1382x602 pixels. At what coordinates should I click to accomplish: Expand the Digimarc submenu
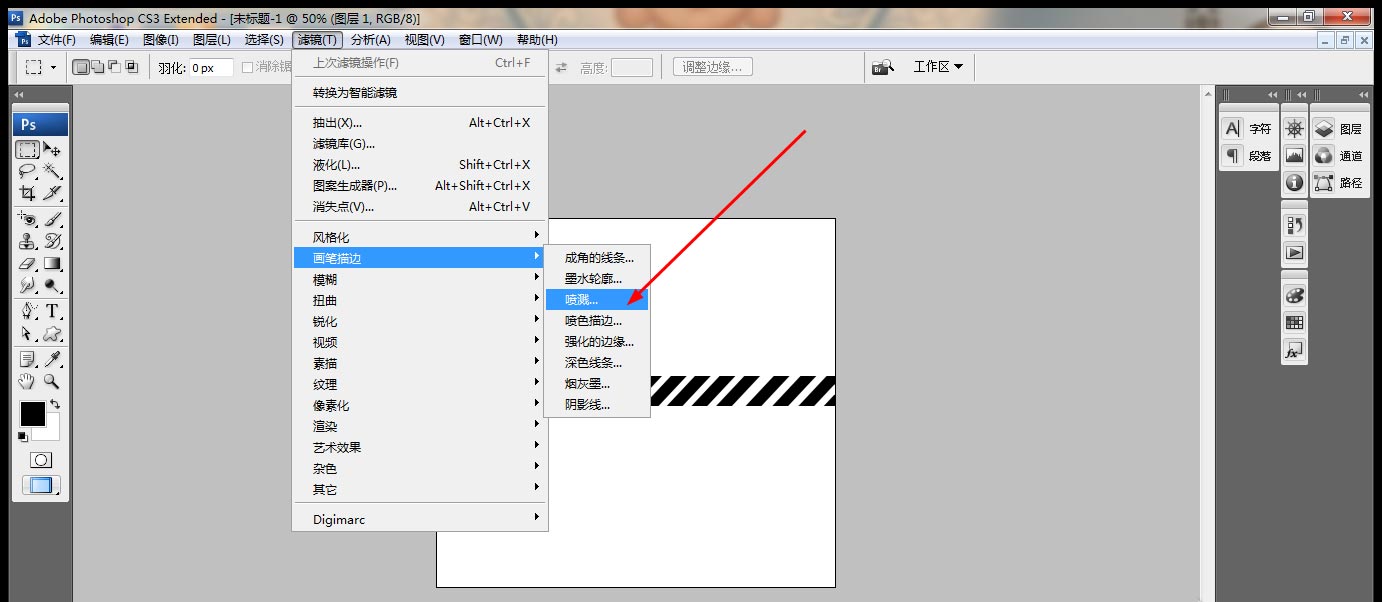[x=420, y=519]
